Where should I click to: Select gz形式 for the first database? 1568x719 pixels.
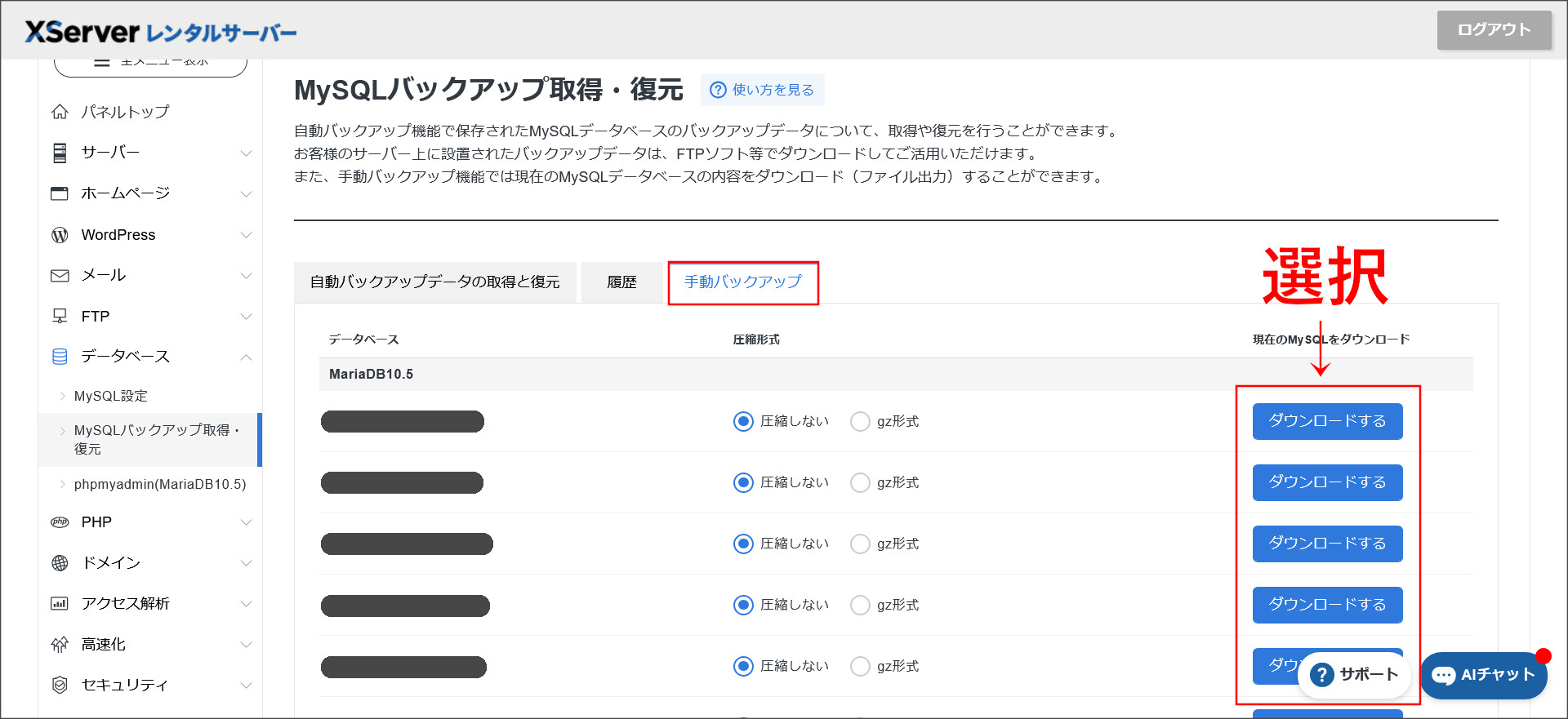click(860, 421)
